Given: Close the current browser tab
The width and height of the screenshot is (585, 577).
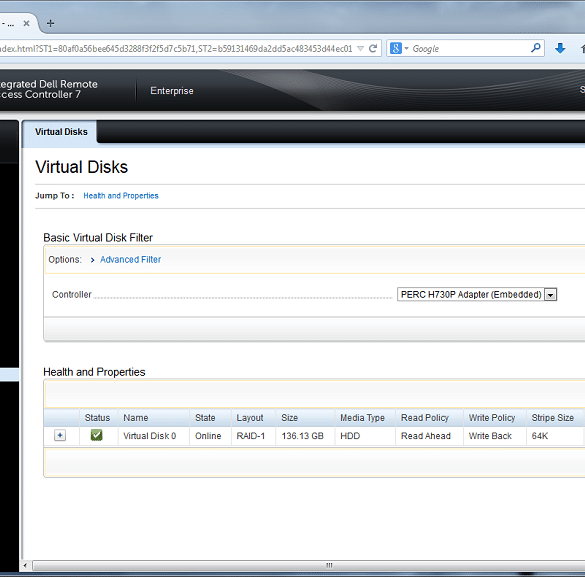Looking at the screenshot, I should (x=26, y=23).
